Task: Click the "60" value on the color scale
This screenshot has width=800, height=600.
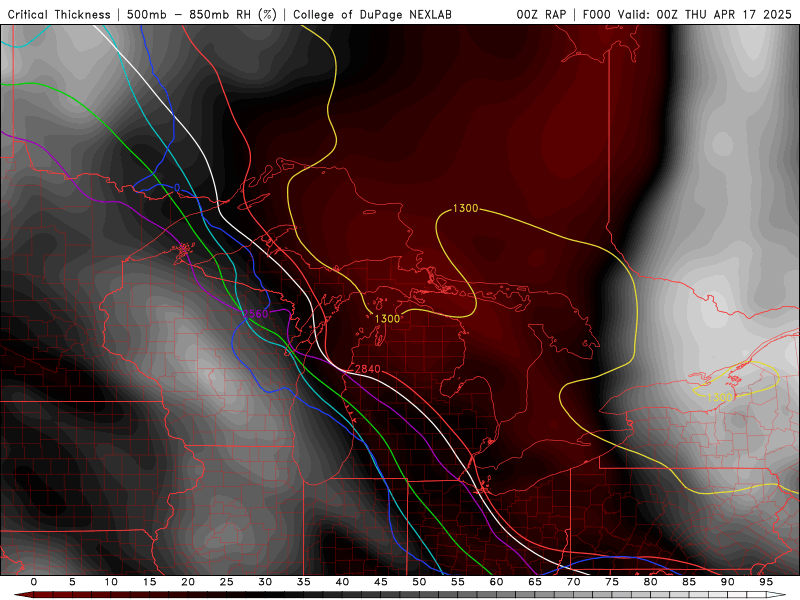Action: [496, 582]
